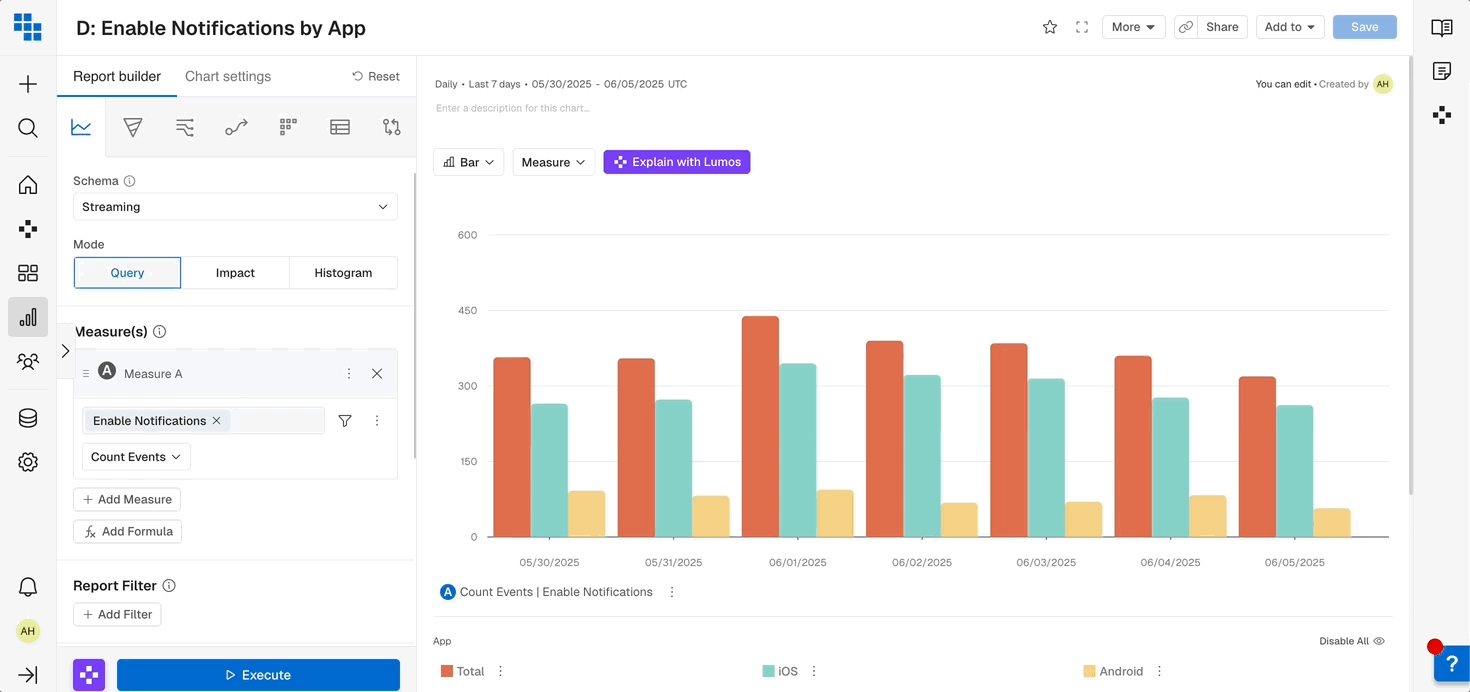Open the book docs icon in right rail
This screenshot has height=692, width=1470.
tap(1442, 28)
